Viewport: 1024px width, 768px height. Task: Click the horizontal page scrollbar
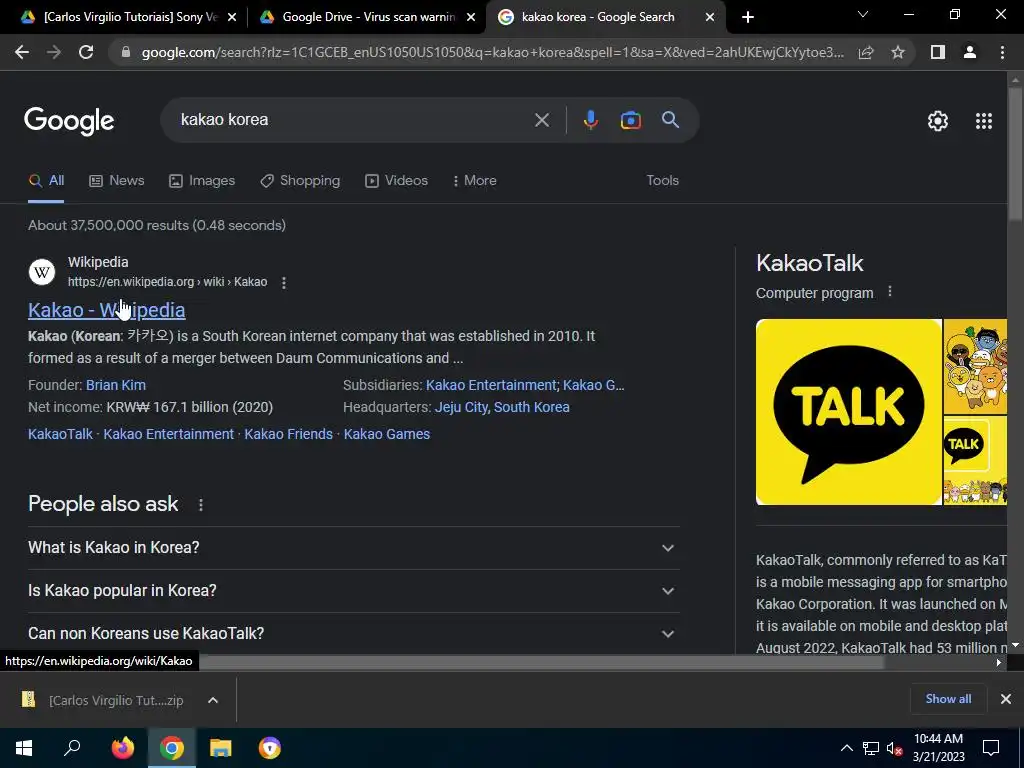point(542,662)
